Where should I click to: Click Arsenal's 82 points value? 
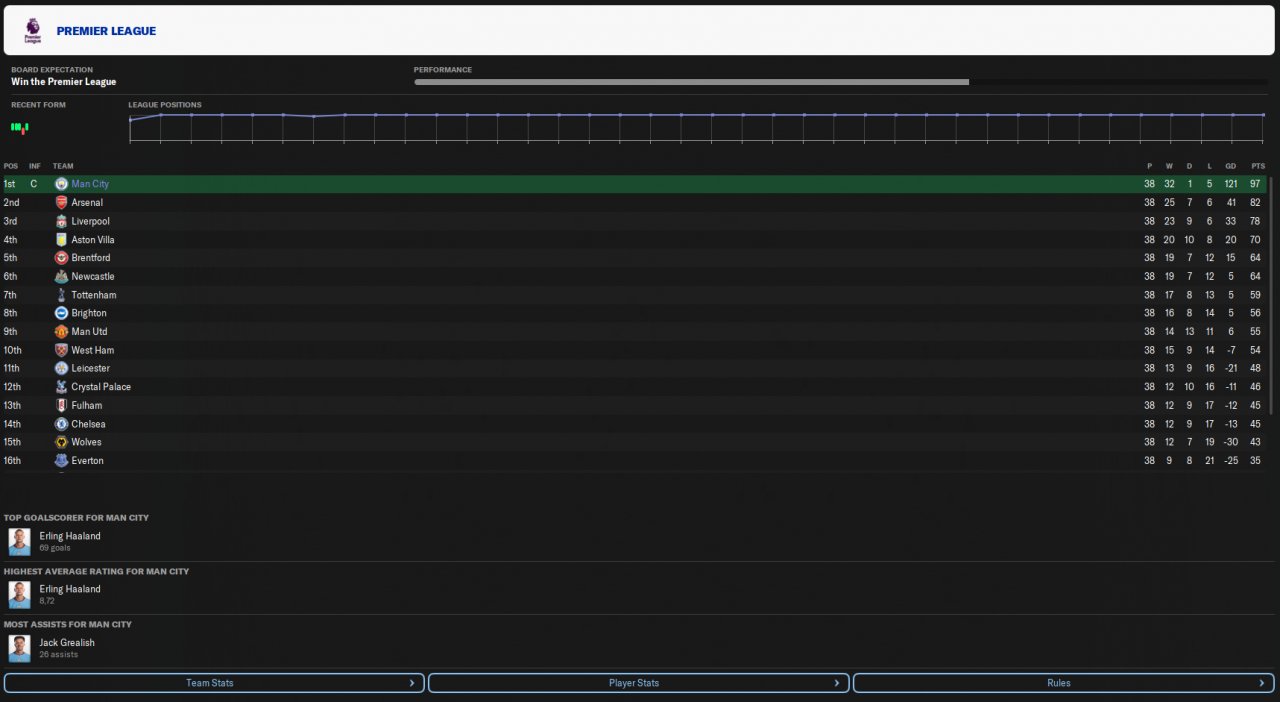pos(1255,202)
